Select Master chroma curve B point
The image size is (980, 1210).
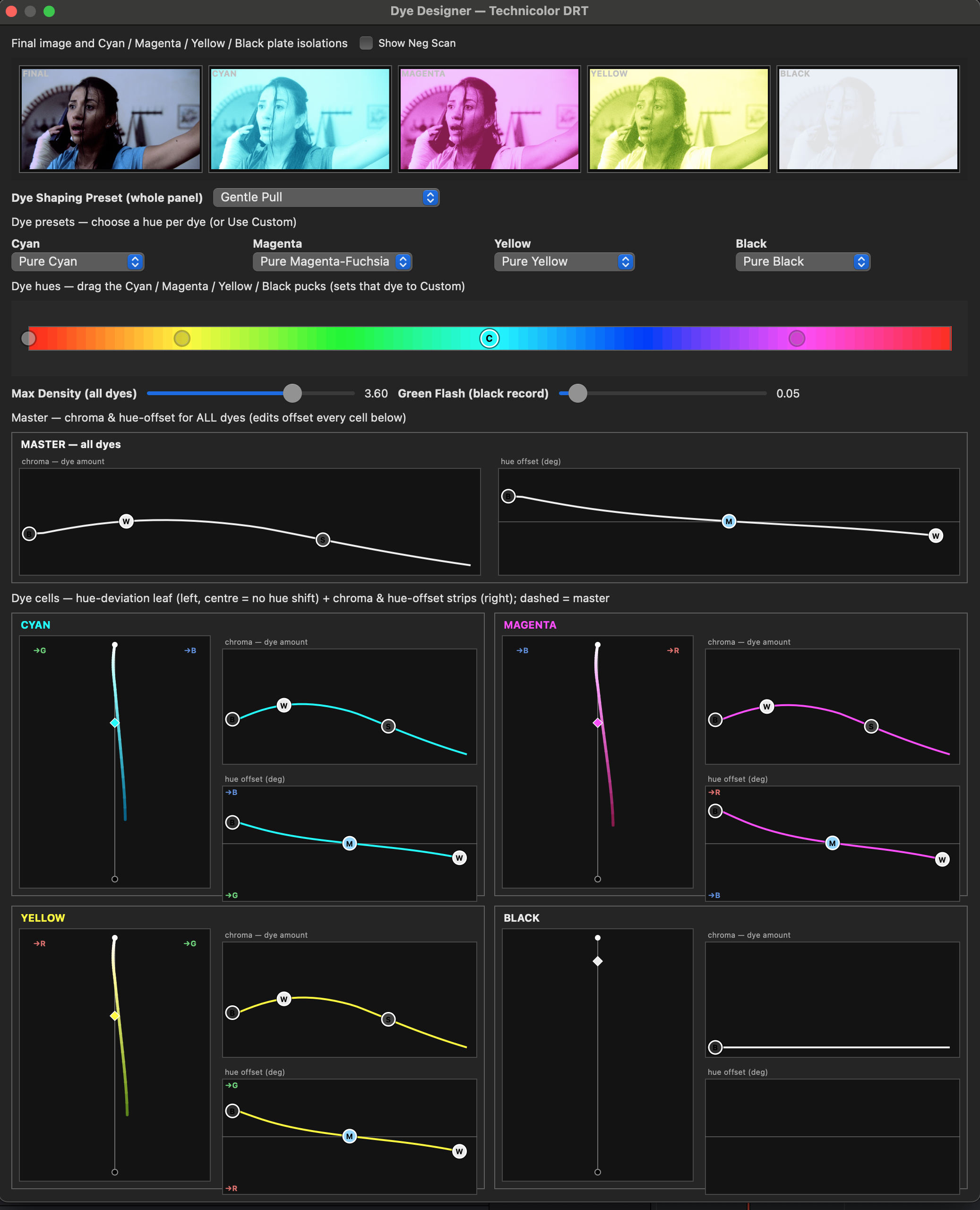[x=29, y=534]
